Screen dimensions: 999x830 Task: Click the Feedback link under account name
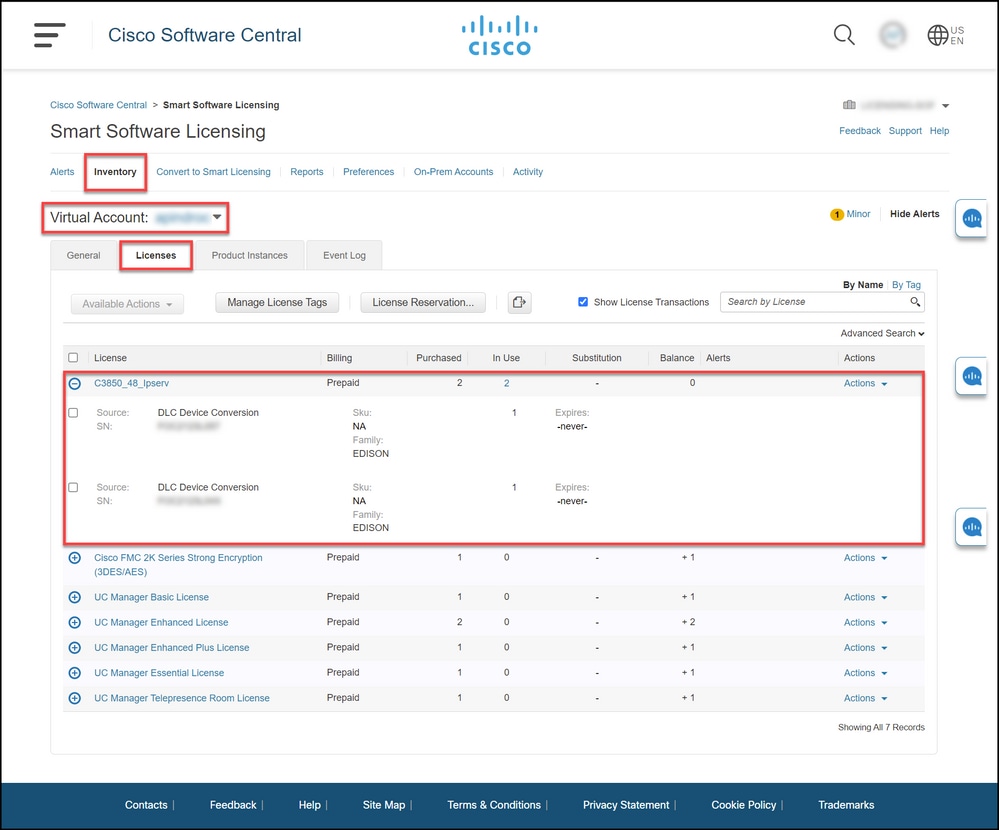(x=859, y=131)
